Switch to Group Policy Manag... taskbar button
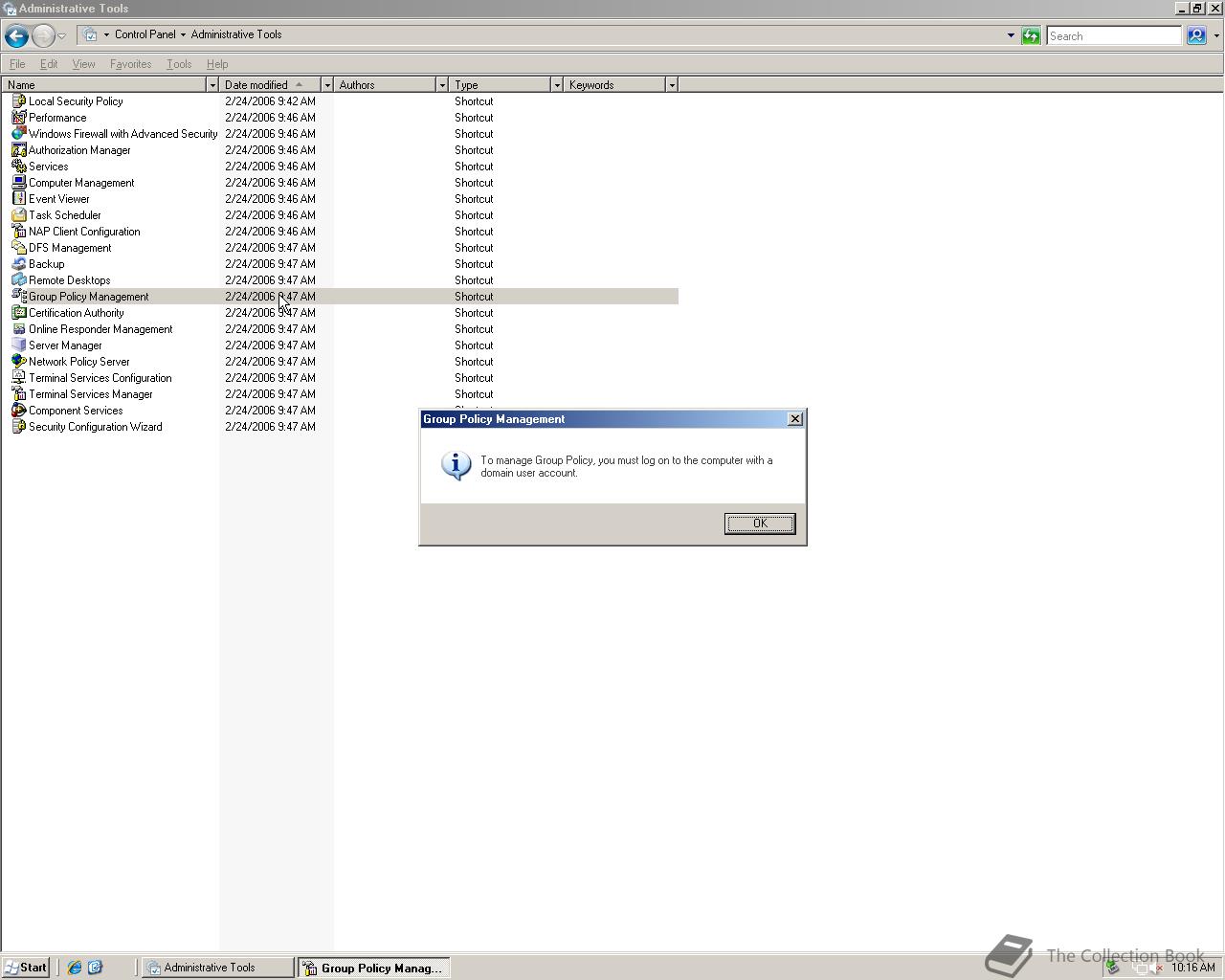 click(x=373, y=968)
